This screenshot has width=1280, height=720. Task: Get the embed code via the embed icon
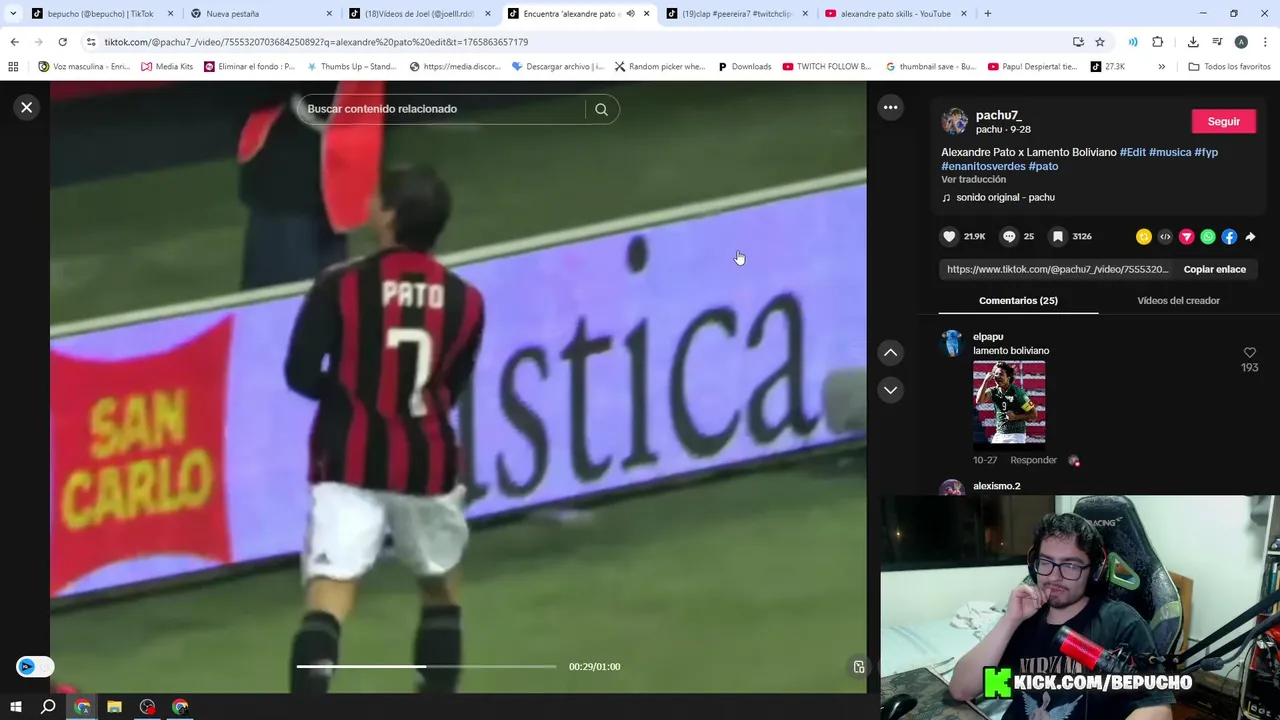[1165, 237]
